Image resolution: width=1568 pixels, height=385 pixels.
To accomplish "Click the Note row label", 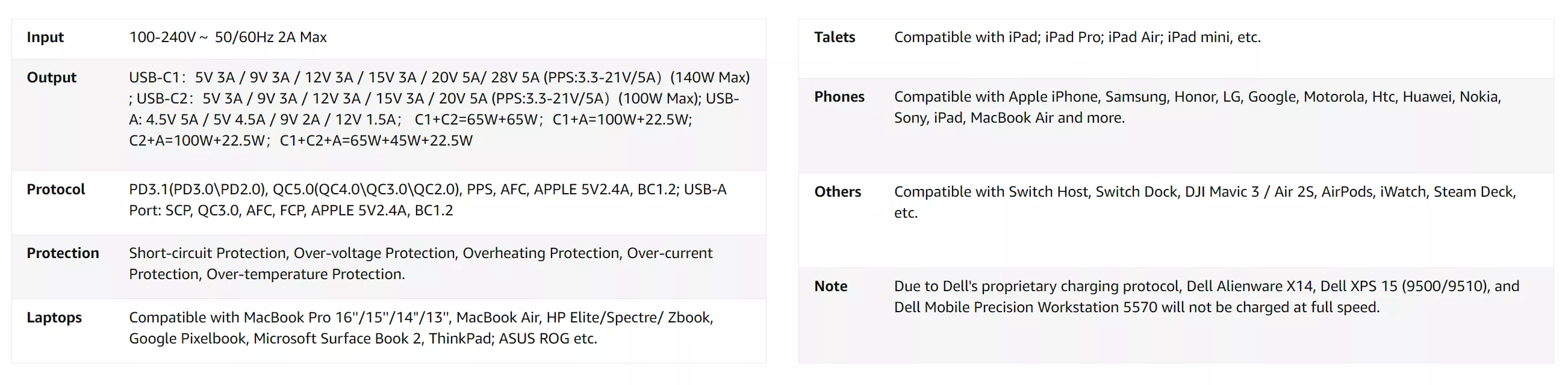I will point(831,286).
